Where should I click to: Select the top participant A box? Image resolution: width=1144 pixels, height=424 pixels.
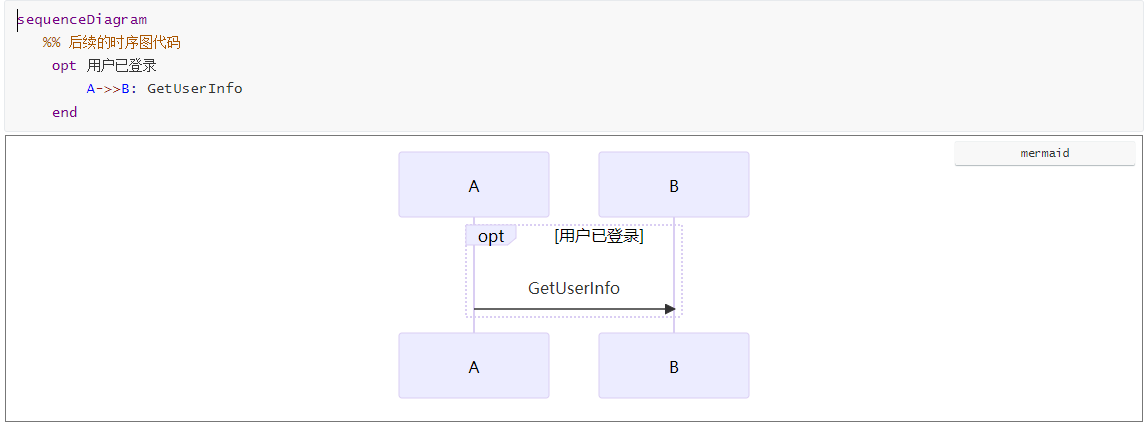coord(474,185)
